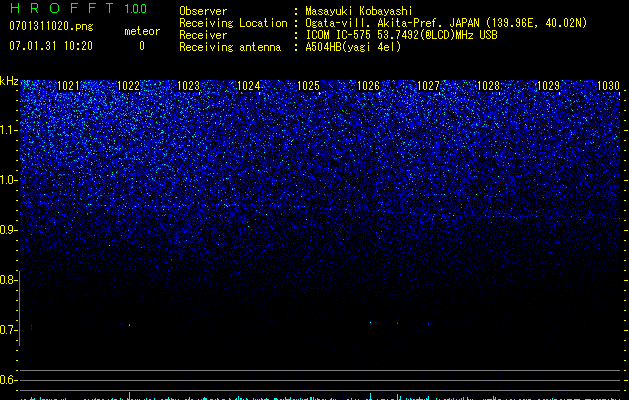Click the 1022 time axis marker
This screenshot has width=629, height=400.
[128, 86]
